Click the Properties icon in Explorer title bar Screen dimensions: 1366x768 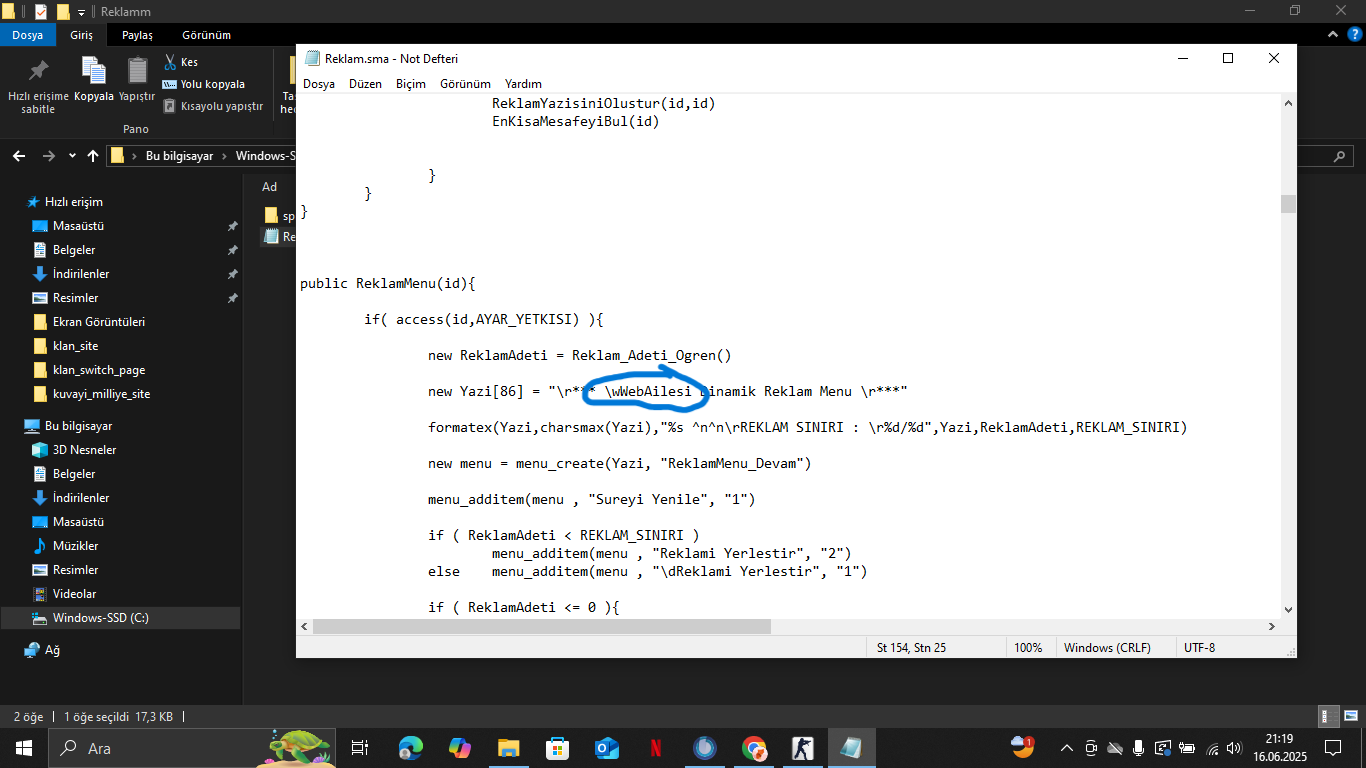pos(41,12)
